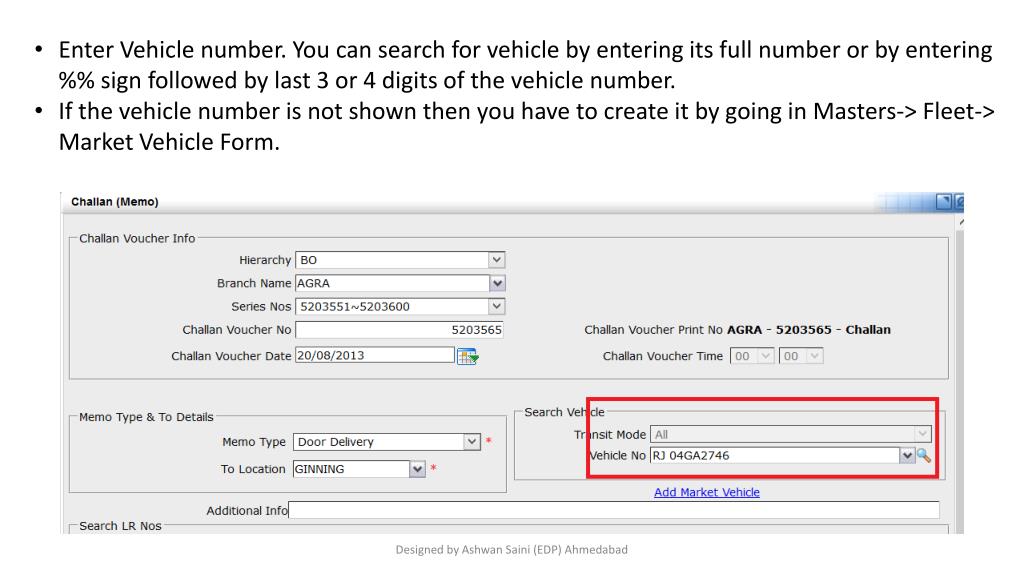
Task: Click the To Location field GINNING
Action: pos(351,469)
